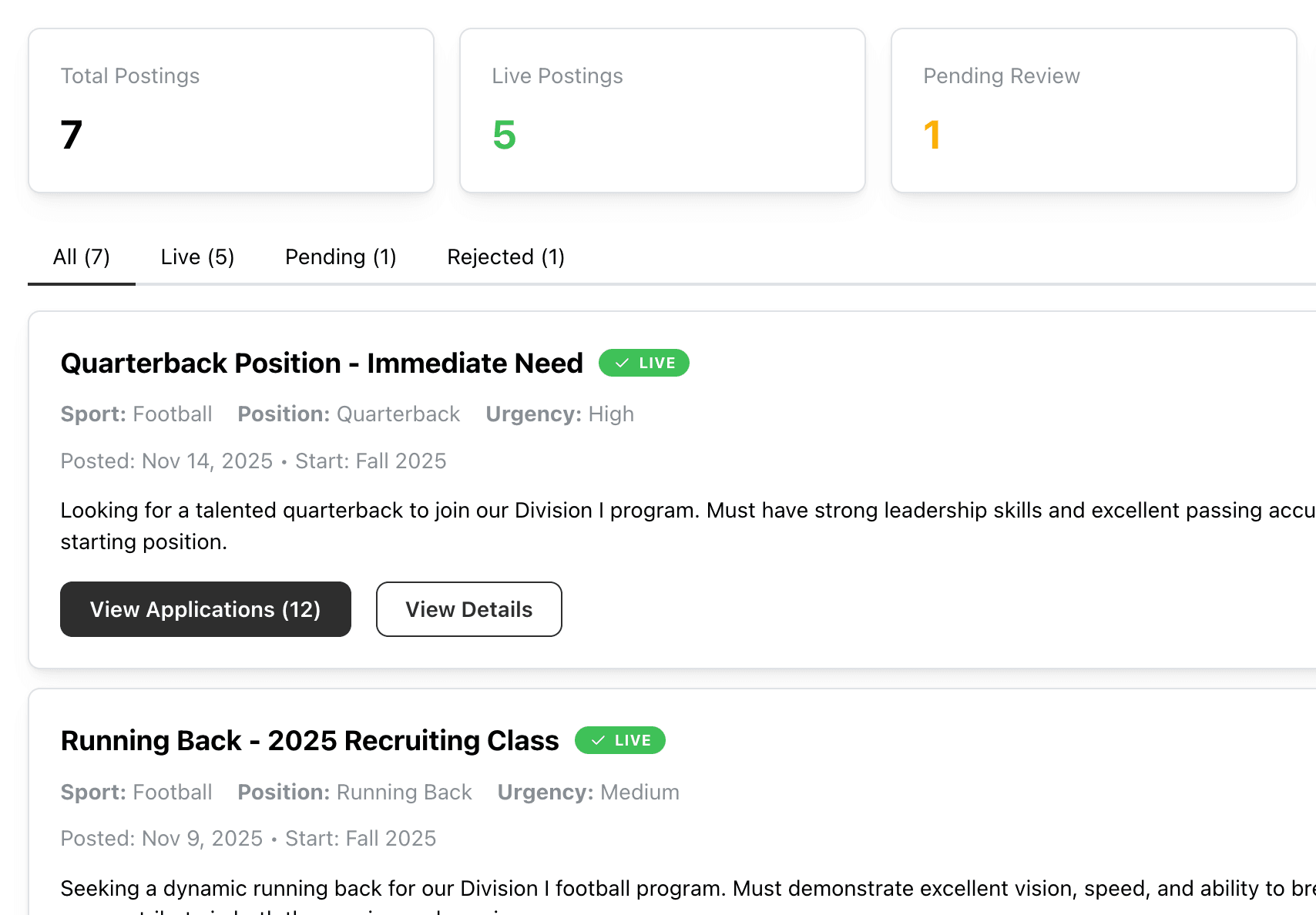Open the Quarterback Position - Immediate Need title
Viewport: 1316px width, 915px height.
tap(321, 363)
